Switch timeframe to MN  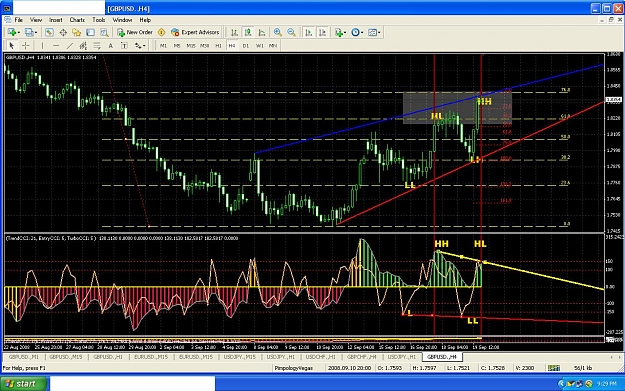click(273, 46)
